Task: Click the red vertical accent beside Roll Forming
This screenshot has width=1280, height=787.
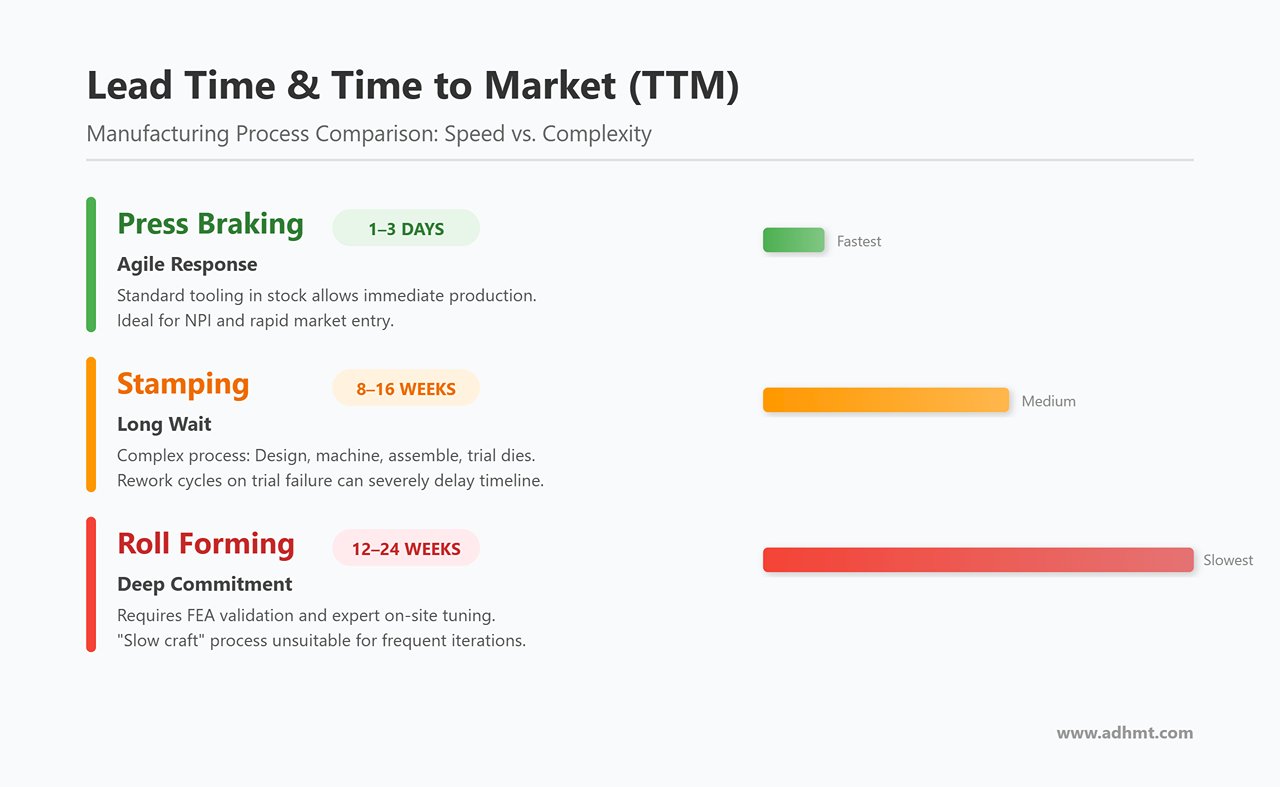Action: [91, 584]
